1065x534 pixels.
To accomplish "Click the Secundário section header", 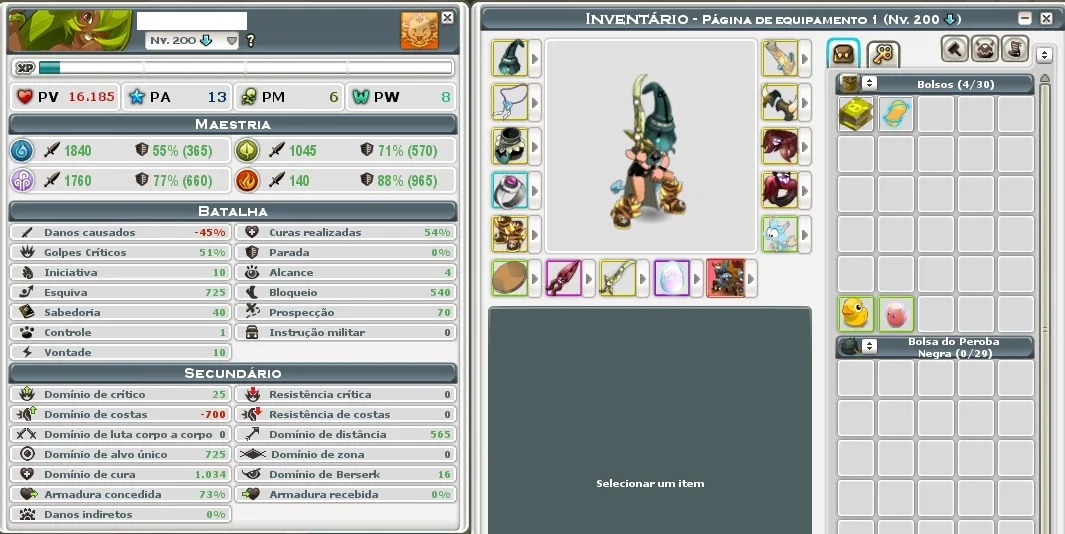I will pos(233,373).
